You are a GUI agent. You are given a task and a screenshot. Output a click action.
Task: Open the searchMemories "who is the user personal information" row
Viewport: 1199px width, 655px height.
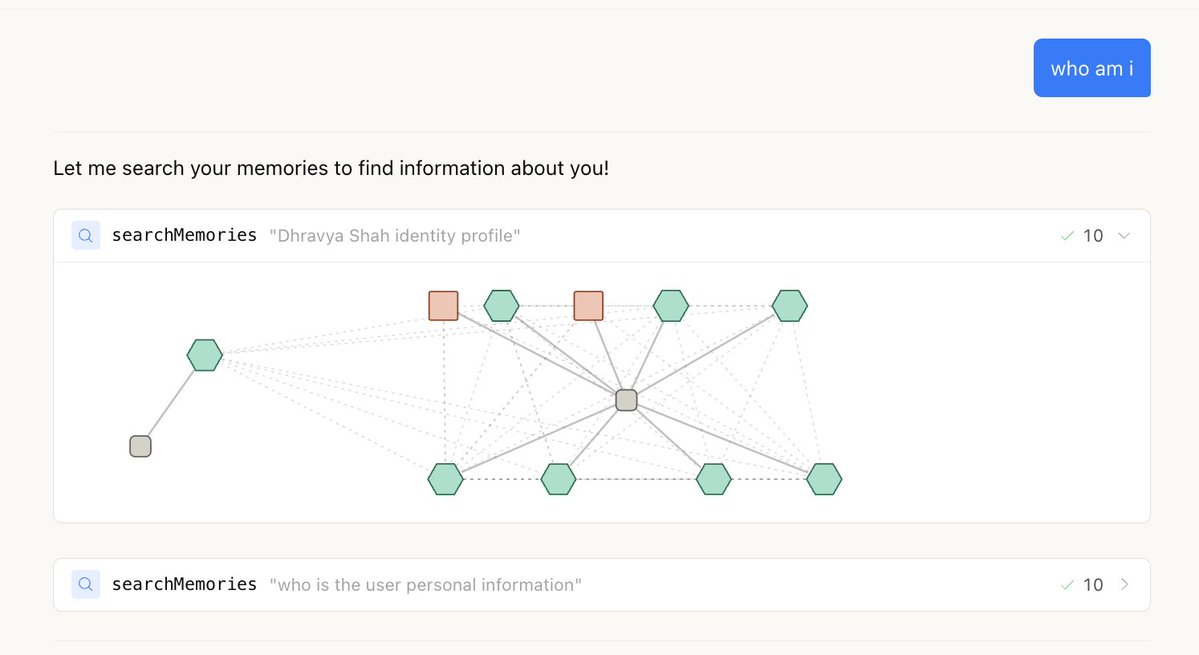pos(602,585)
